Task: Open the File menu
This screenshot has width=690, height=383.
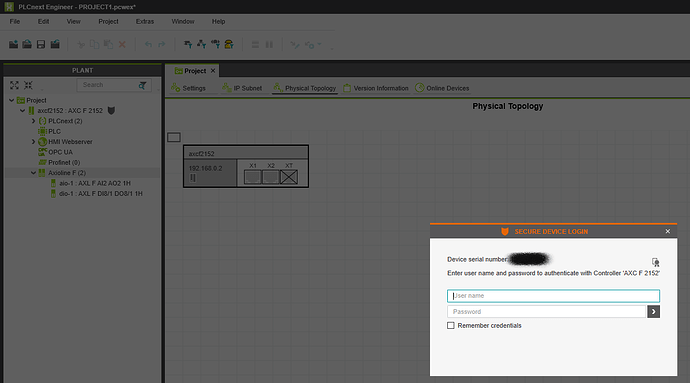Action: pos(15,22)
